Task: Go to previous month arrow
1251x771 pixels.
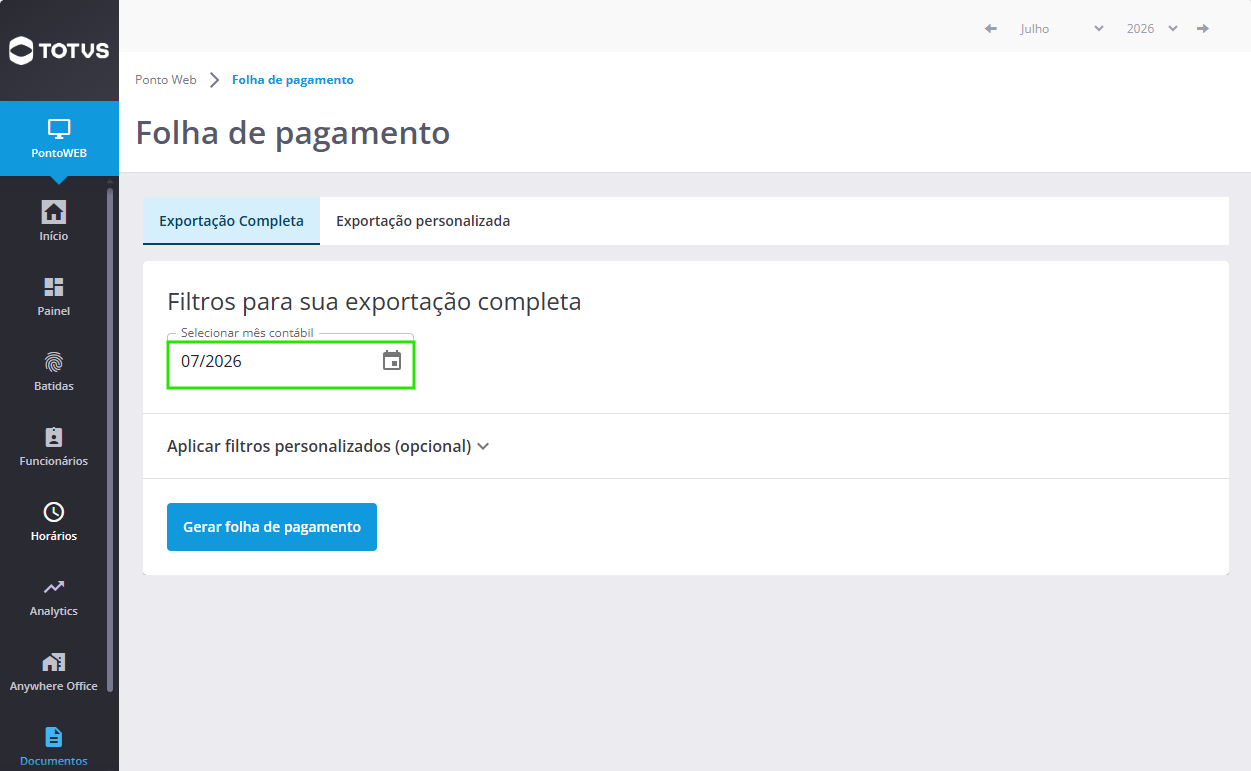Action: point(991,28)
